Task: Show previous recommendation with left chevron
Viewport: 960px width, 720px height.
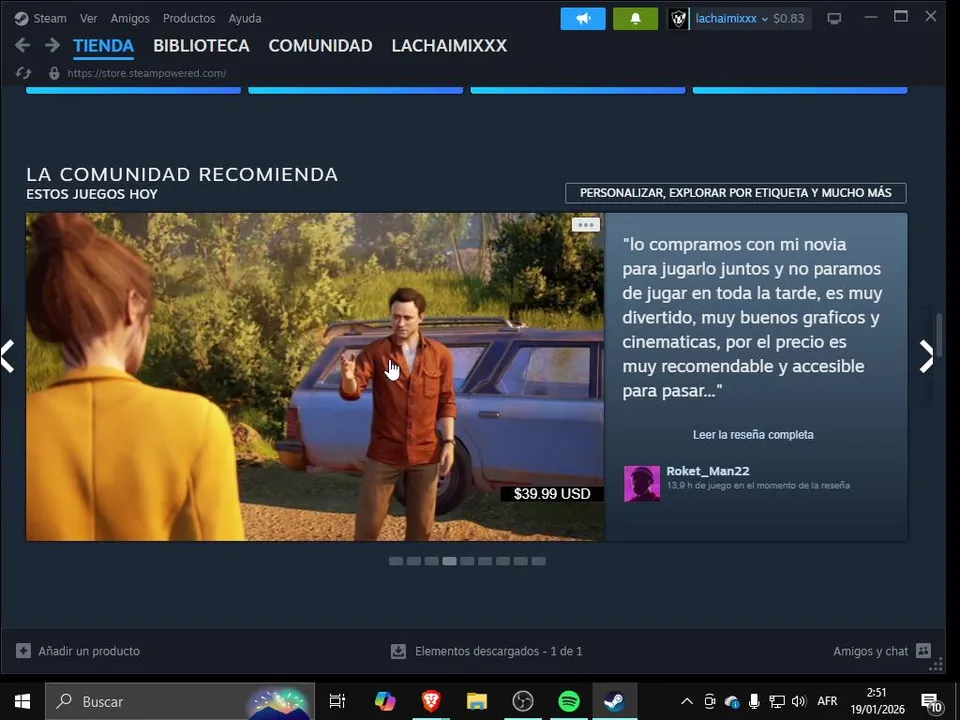Action: pyautogui.click(x=8, y=356)
